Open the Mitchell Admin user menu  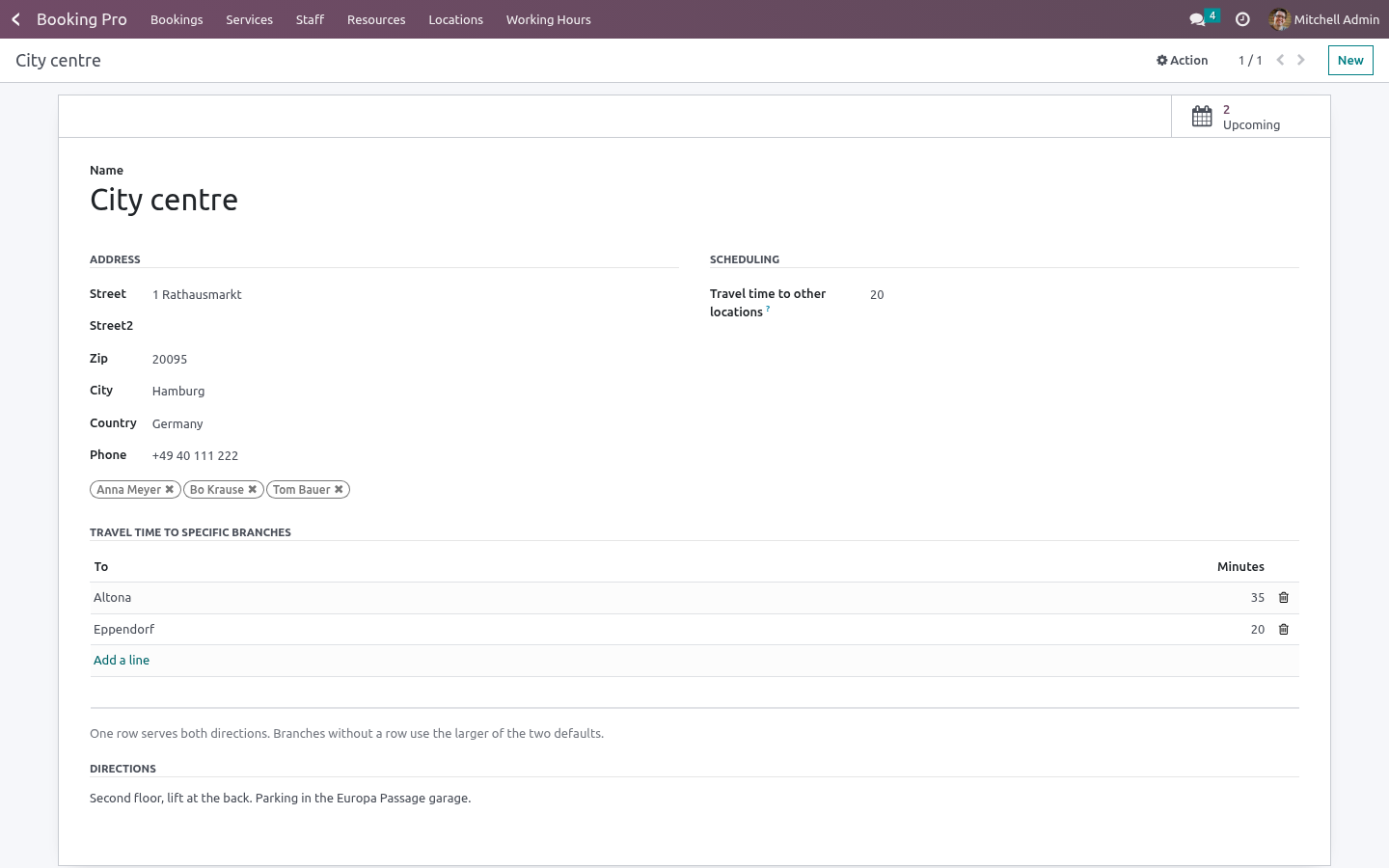(1324, 19)
